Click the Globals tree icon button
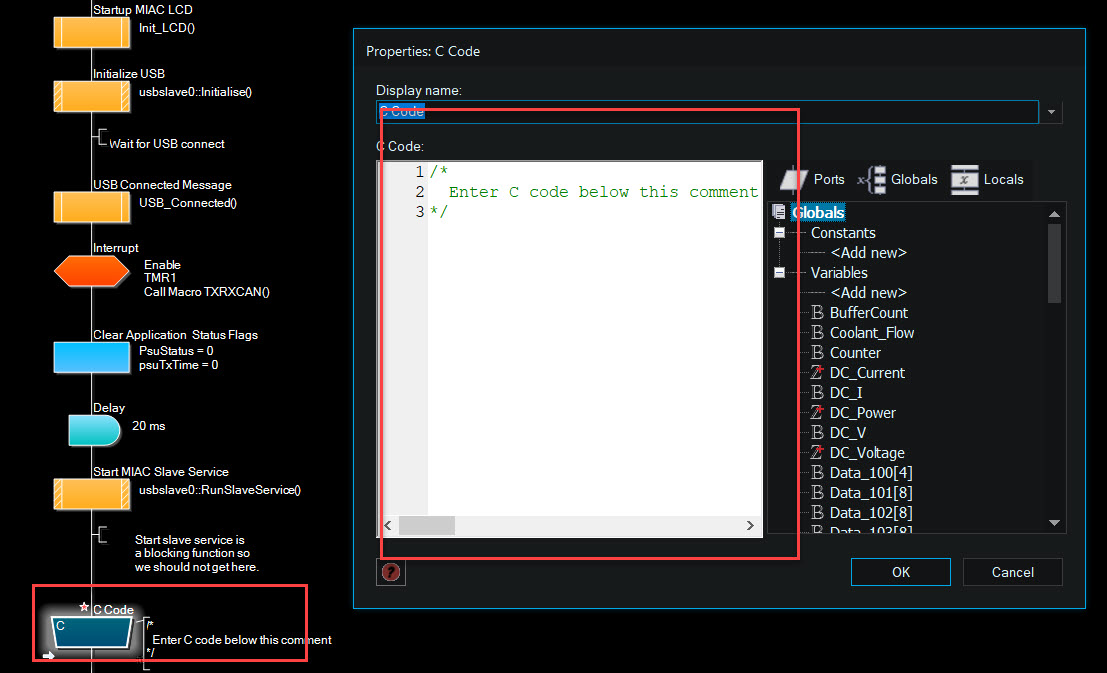Screen dimensions: 1107x673 coord(873,180)
